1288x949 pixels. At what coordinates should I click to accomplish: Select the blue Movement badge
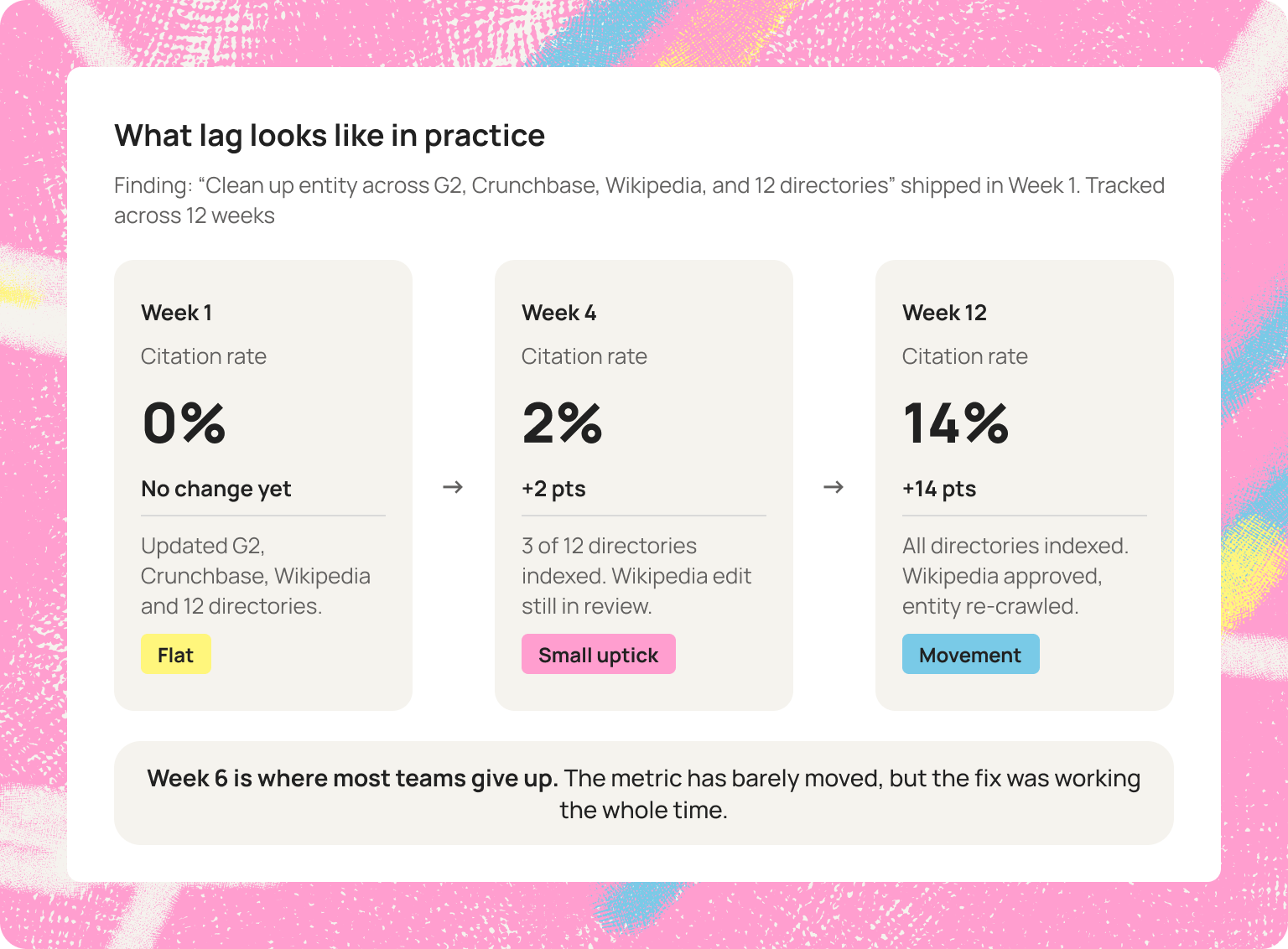pyautogui.click(x=971, y=654)
